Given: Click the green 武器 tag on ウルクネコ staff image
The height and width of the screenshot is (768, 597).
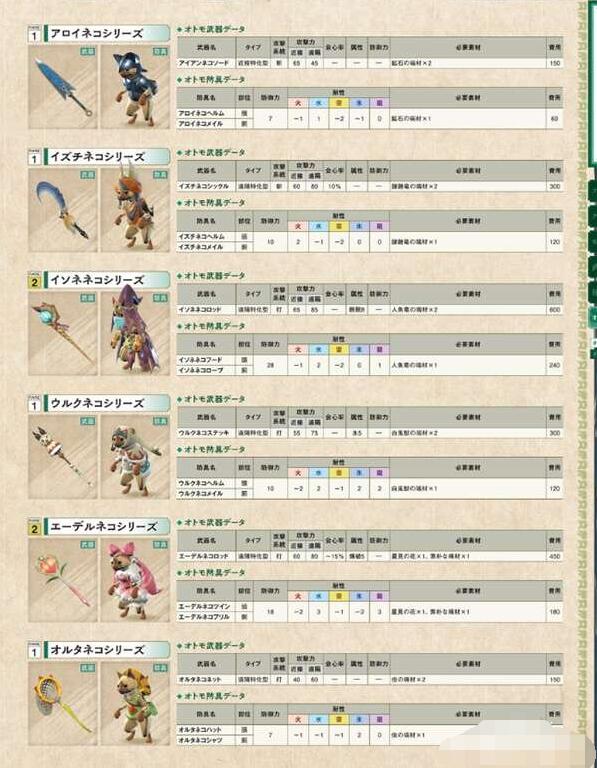Looking at the screenshot, I should point(88,421).
